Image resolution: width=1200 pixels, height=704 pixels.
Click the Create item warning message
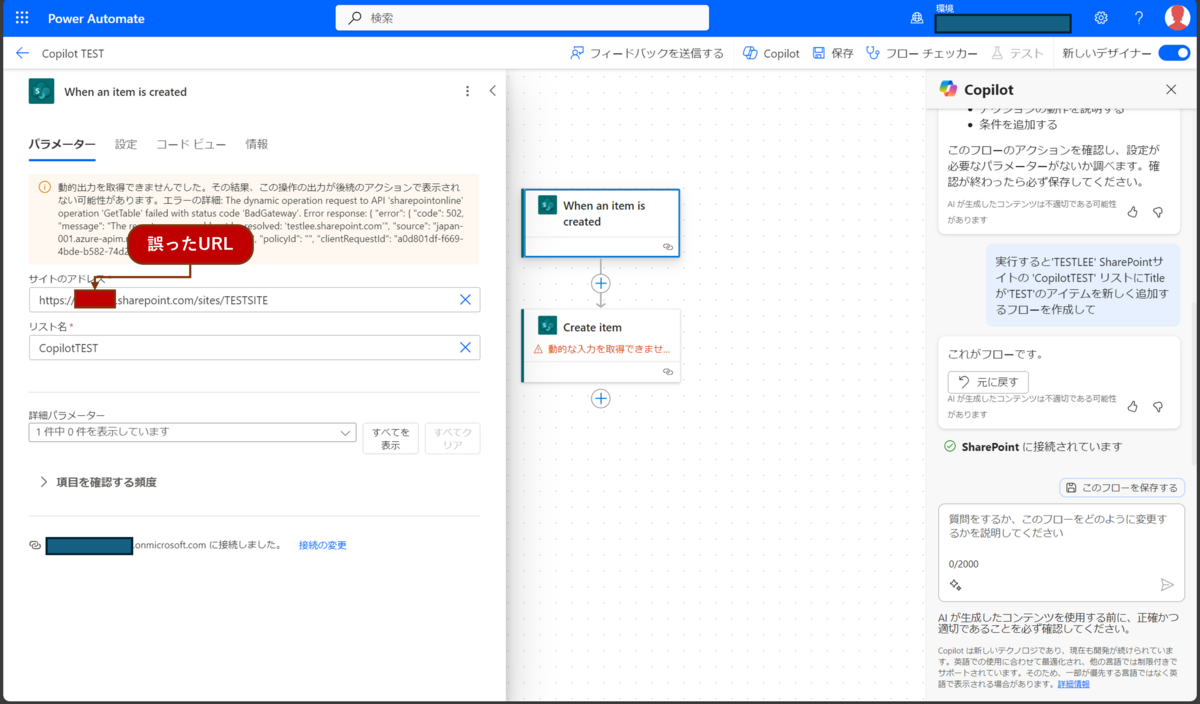click(x=601, y=349)
